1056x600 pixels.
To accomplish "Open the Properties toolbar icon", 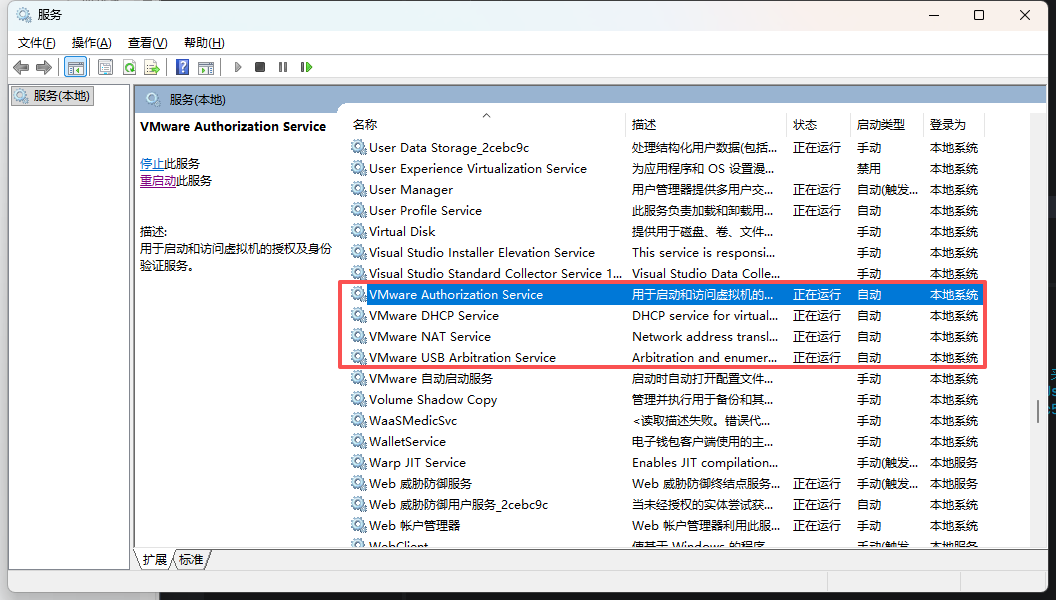I will coord(105,67).
